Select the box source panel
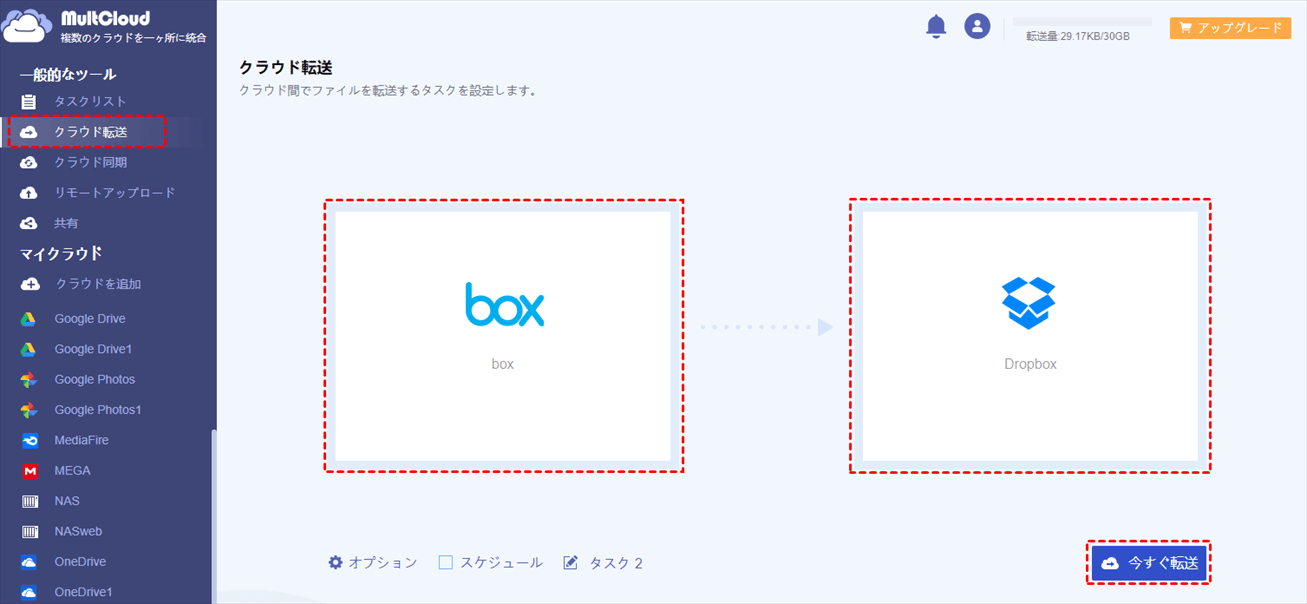 click(503, 336)
